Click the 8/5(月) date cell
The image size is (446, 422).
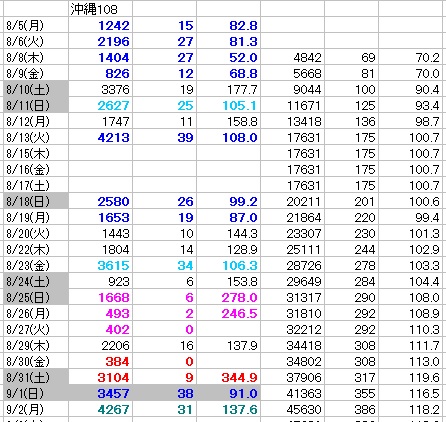tap(36, 25)
